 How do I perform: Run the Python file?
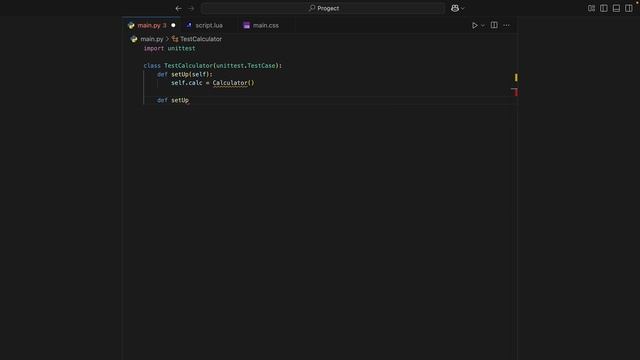point(474,25)
